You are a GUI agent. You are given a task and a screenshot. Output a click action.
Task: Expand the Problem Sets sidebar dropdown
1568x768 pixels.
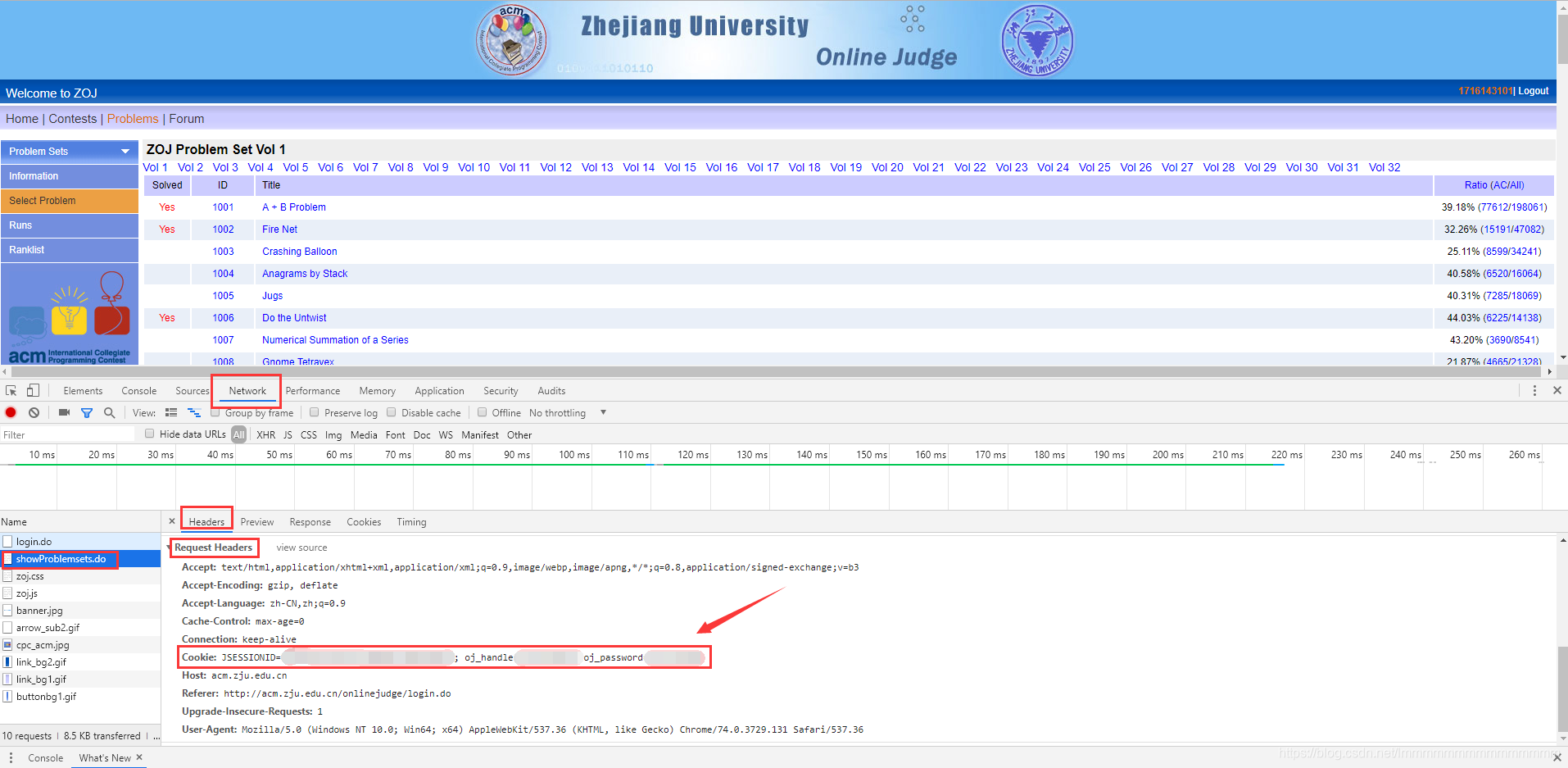click(125, 152)
